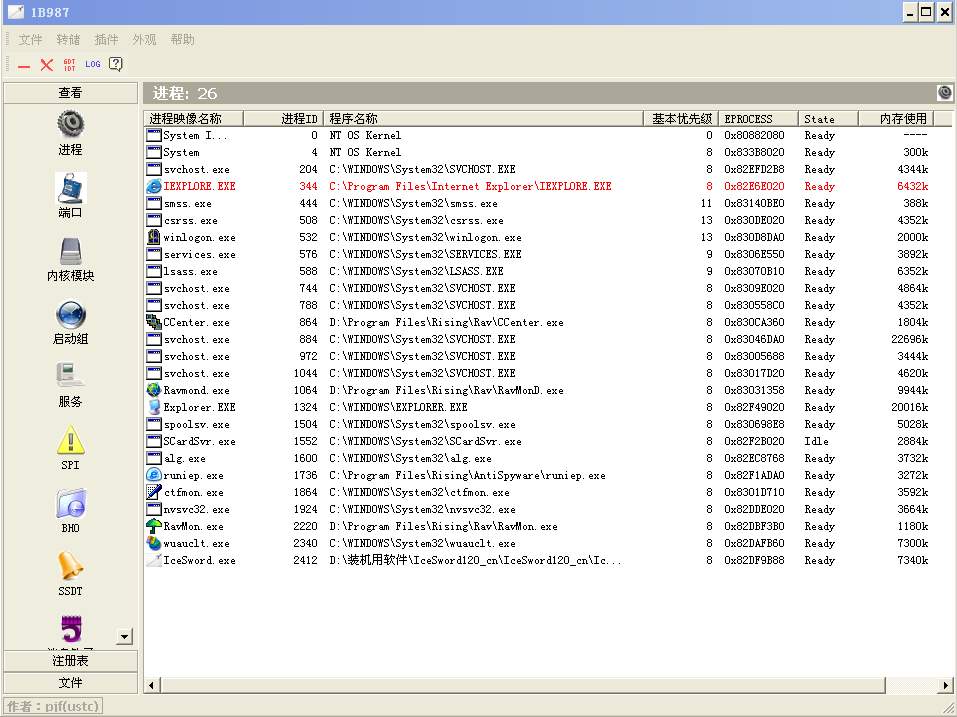The width and height of the screenshot is (957, 717).
Task: Open the SSDT bell icon
Action: tap(70, 566)
